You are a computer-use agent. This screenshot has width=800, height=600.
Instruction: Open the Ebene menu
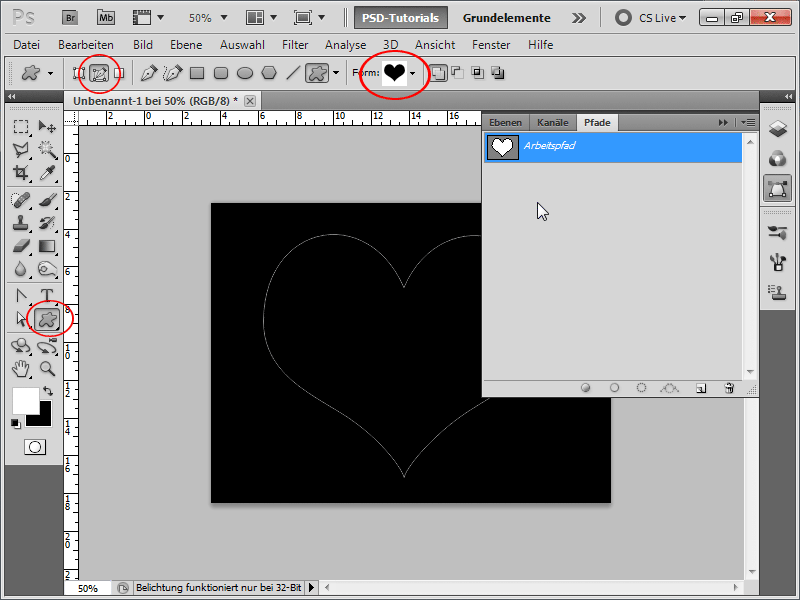186,45
